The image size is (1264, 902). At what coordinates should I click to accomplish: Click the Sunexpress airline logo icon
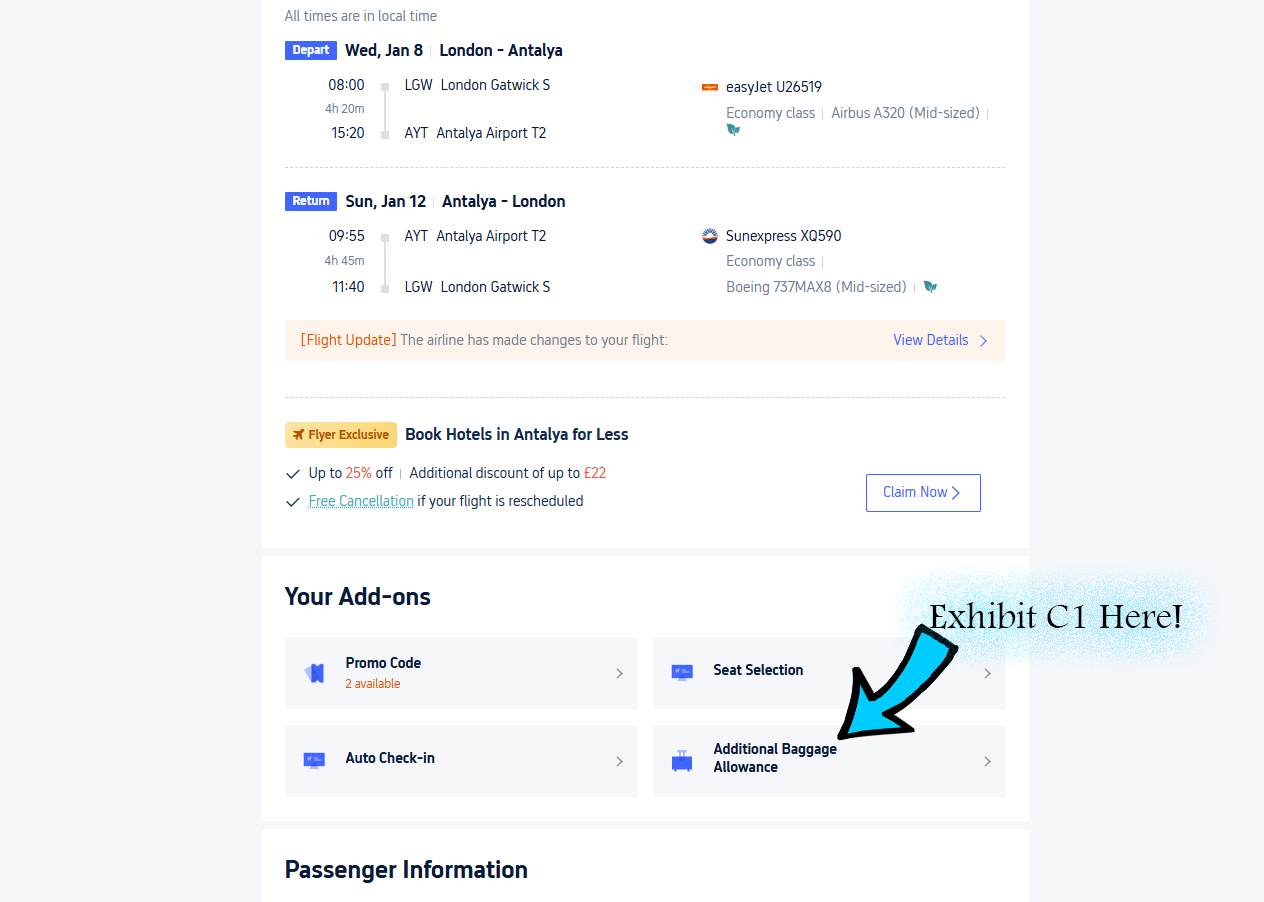[710, 237]
